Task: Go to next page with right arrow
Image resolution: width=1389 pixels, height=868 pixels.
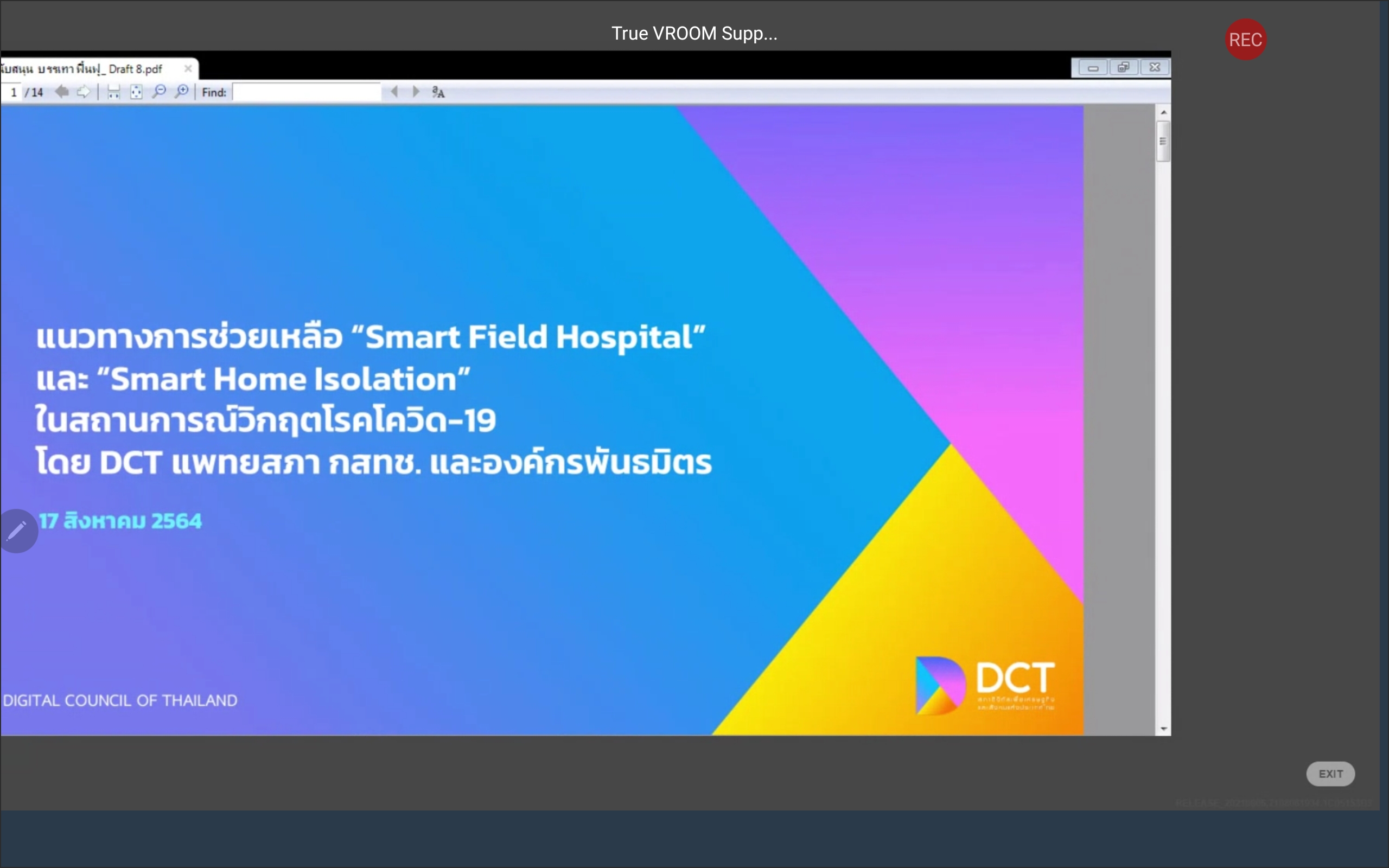Action: tap(84, 92)
